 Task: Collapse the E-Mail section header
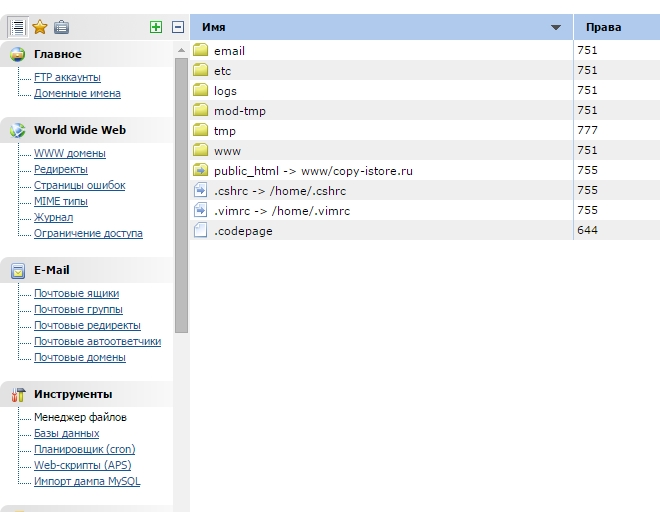[x=86, y=270]
